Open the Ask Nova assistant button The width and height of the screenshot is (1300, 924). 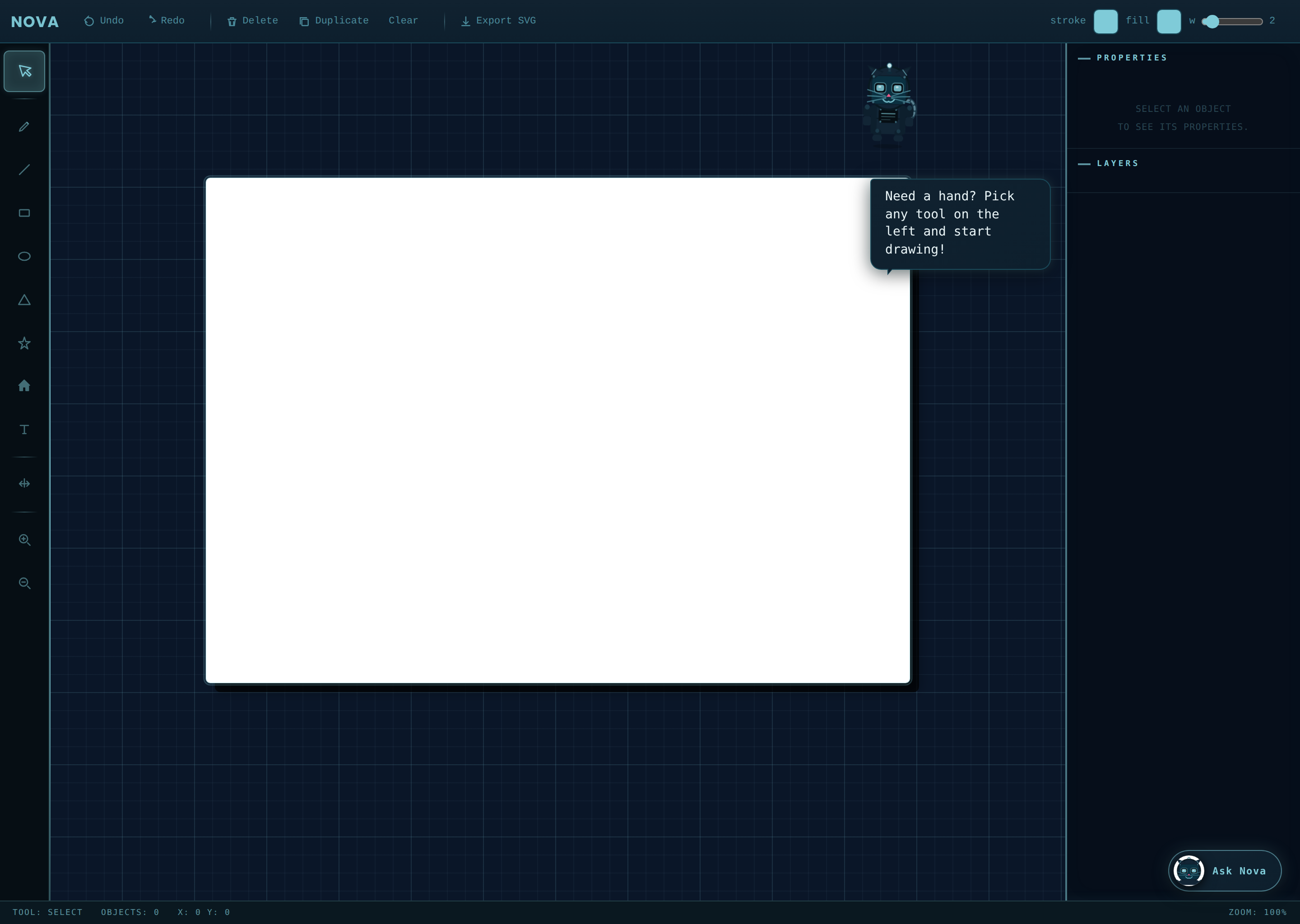(x=1225, y=870)
